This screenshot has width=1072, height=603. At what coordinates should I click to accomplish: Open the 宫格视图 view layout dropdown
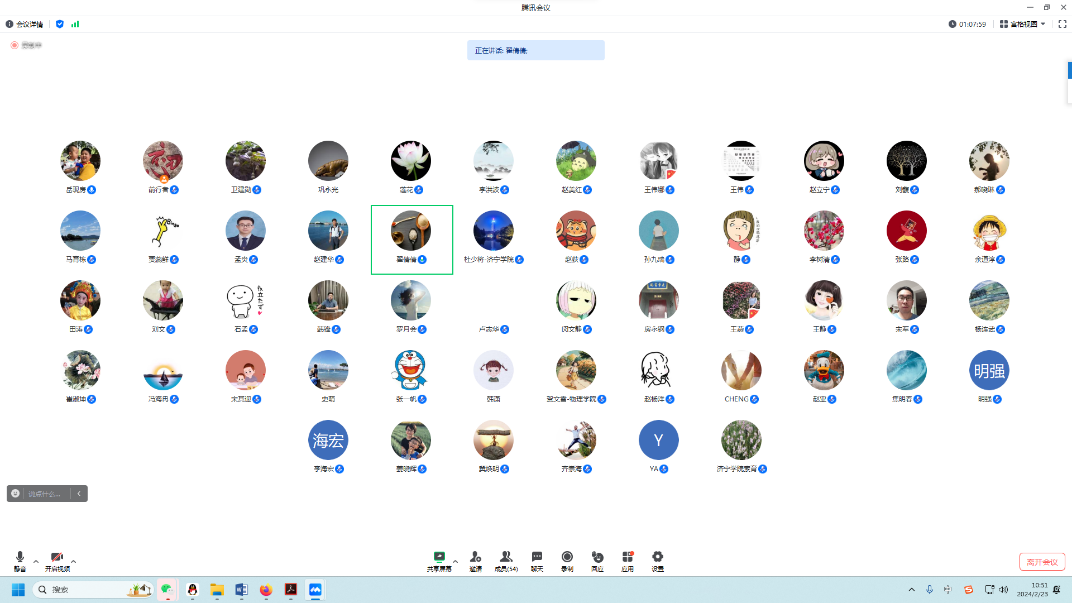pos(1022,24)
